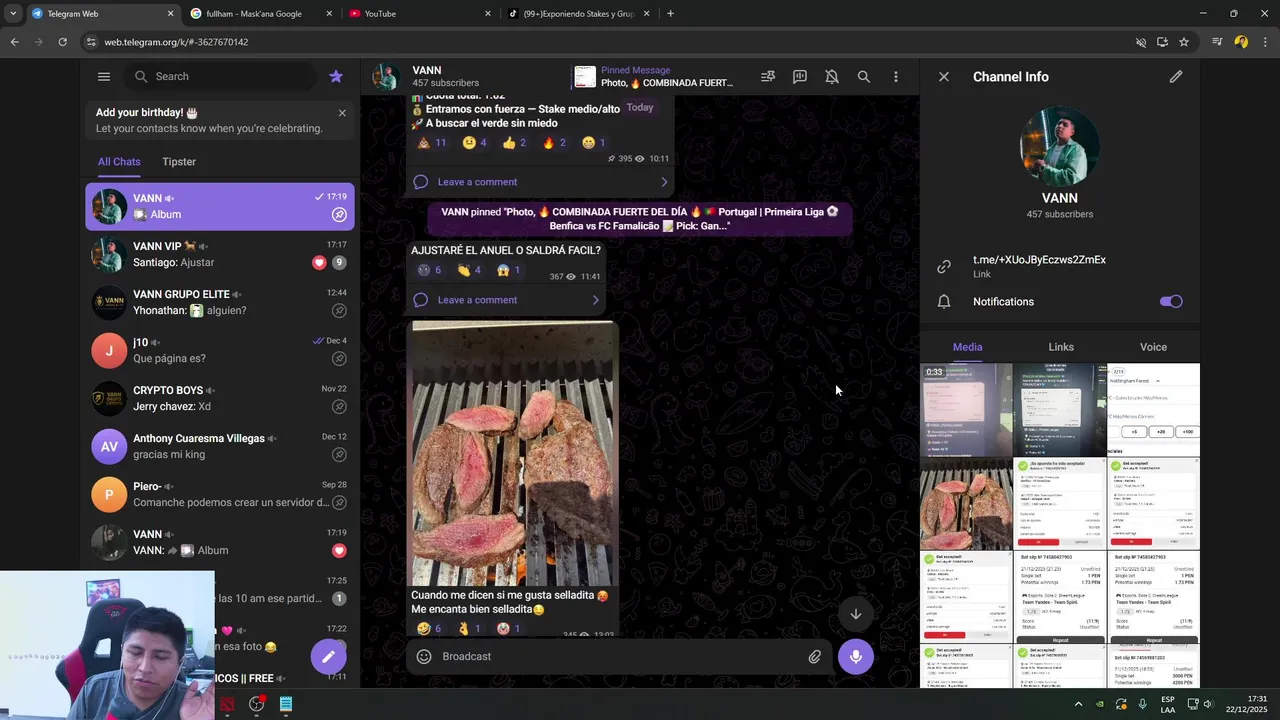Click the compose new message pencil button
Image resolution: width=1280 pixels, height=720 pixels.
(328, 657)
